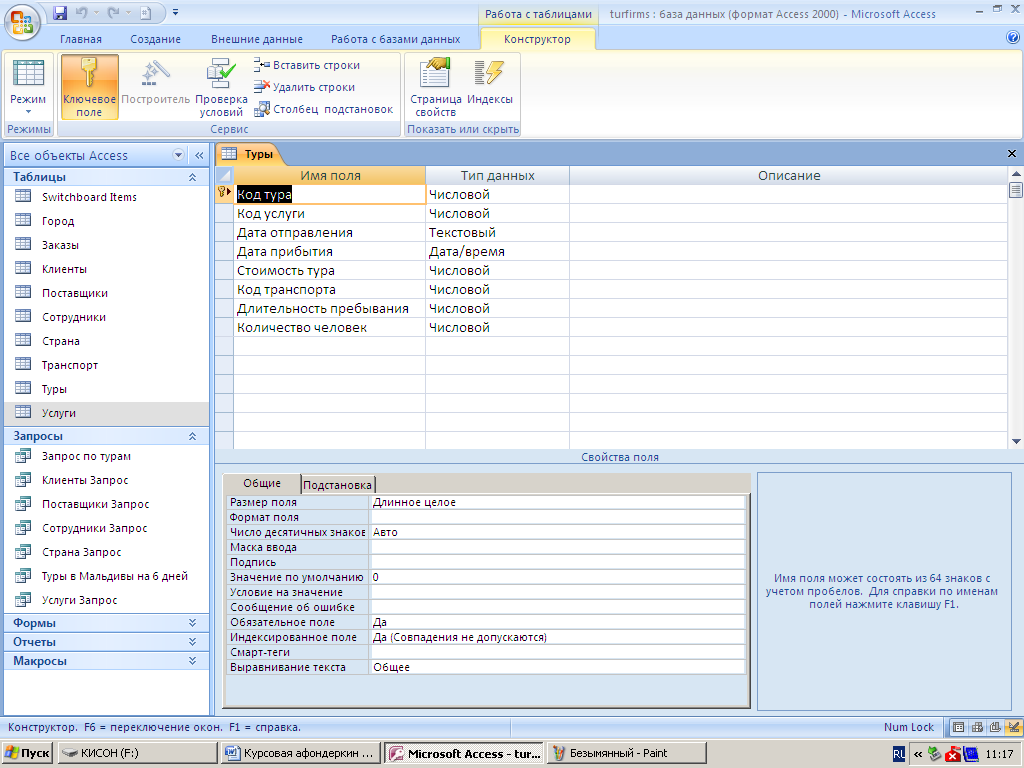Click the Undo icon in quick access toolbar
The image size is (1024, 768).
click(82, 13)
